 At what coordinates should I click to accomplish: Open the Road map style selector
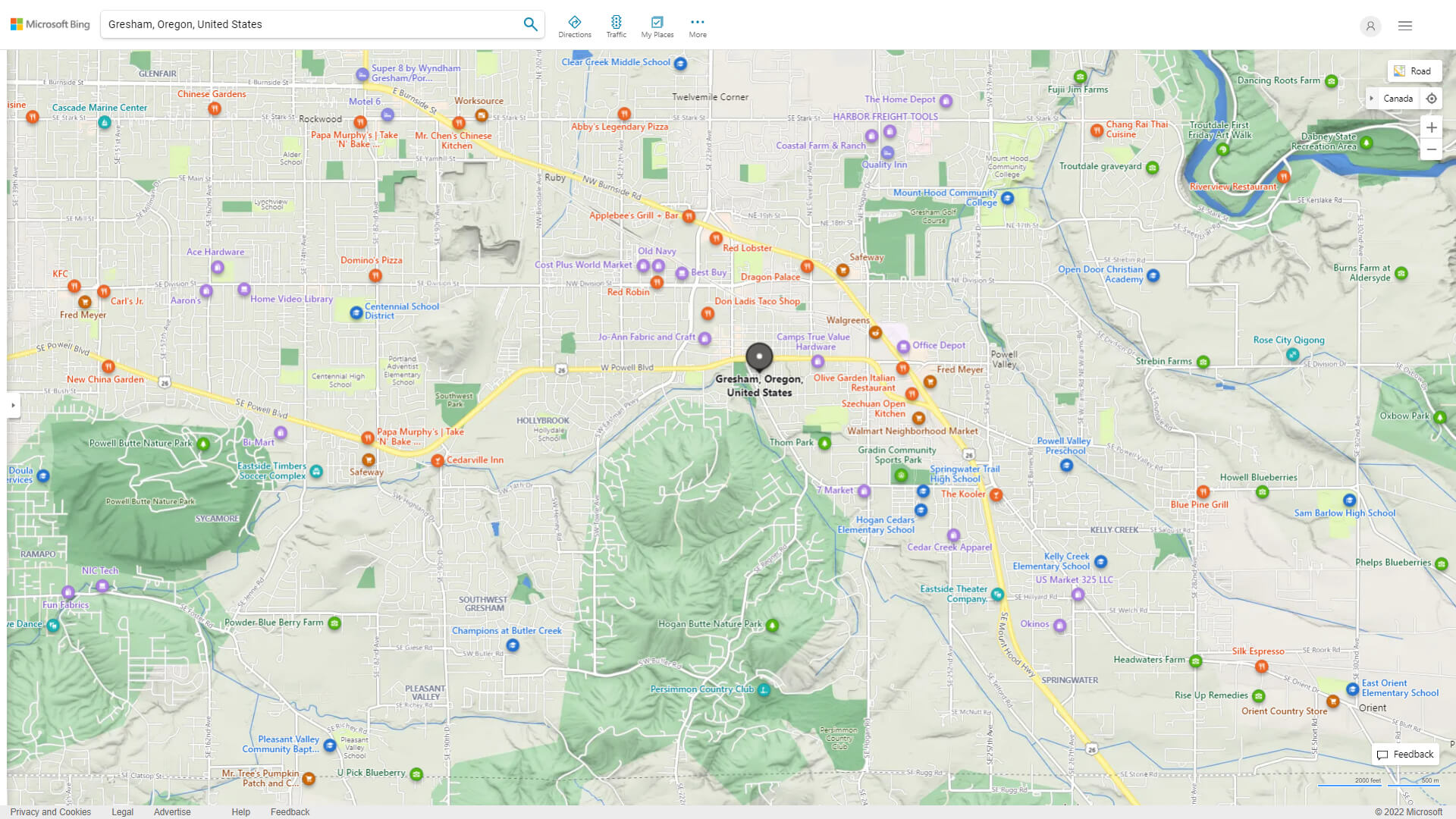(1414, 70)
